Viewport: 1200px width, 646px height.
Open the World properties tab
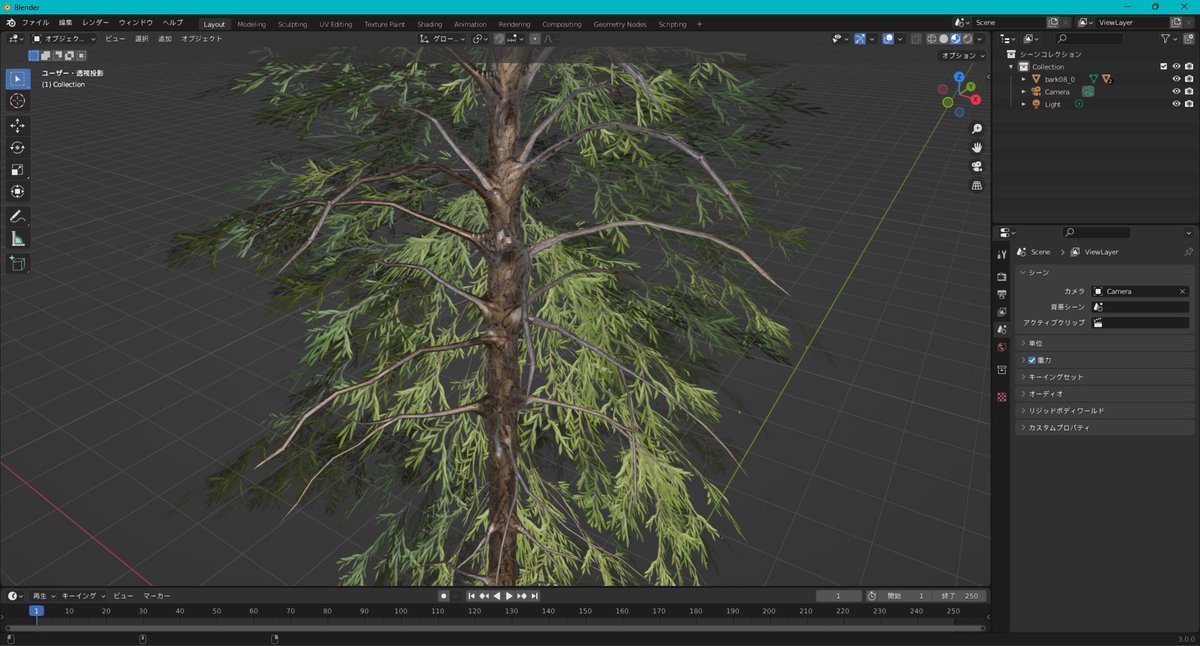1002,347
